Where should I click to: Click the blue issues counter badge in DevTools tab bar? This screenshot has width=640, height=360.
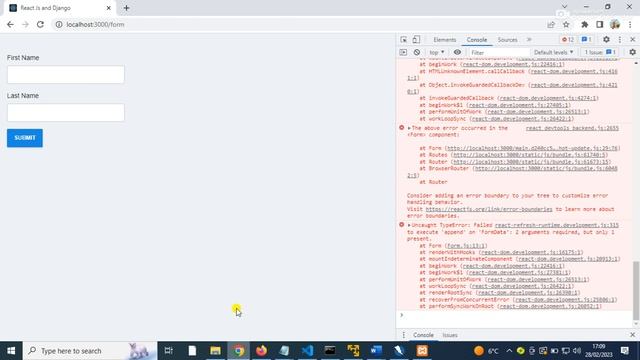pos(587,40)
